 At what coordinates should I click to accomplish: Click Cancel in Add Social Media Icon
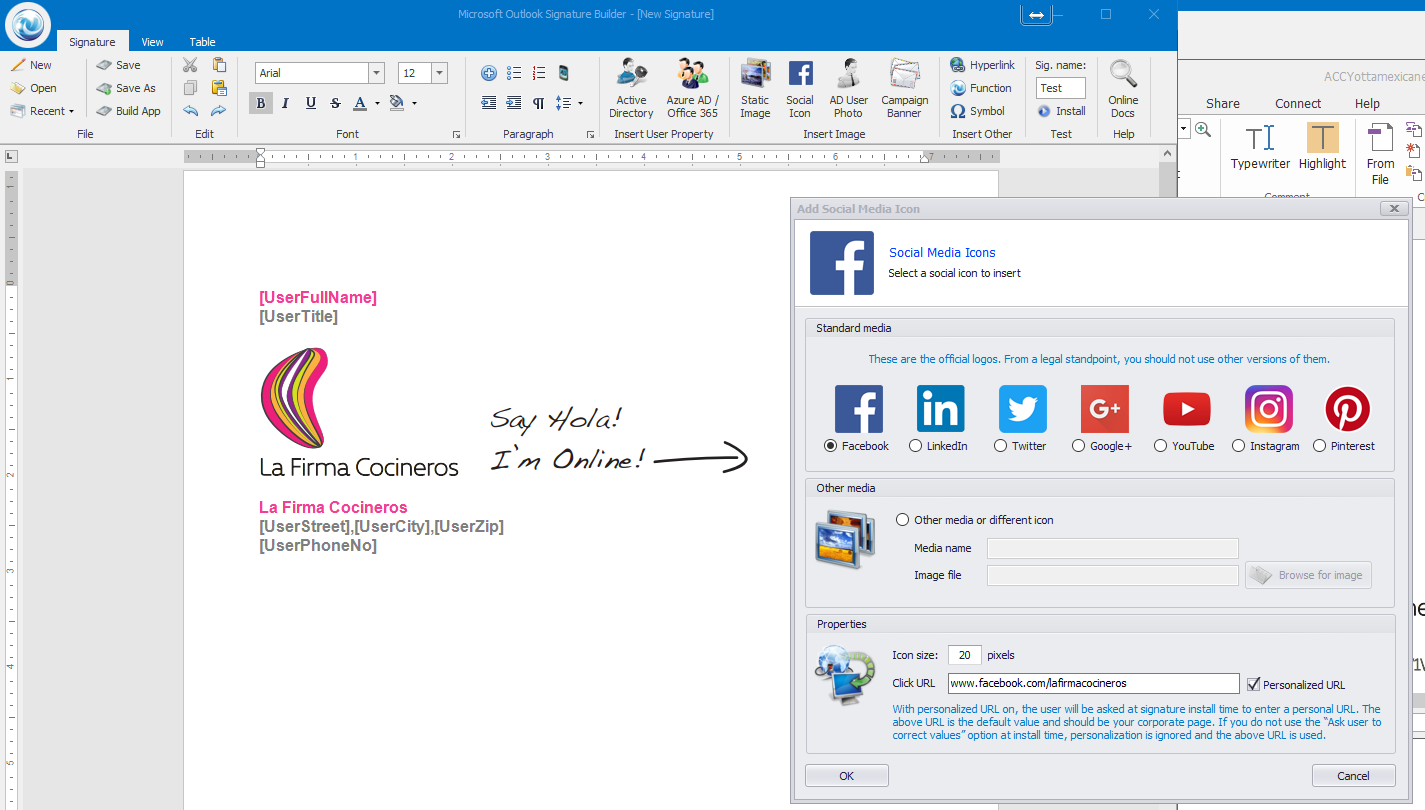(1354, 776)
